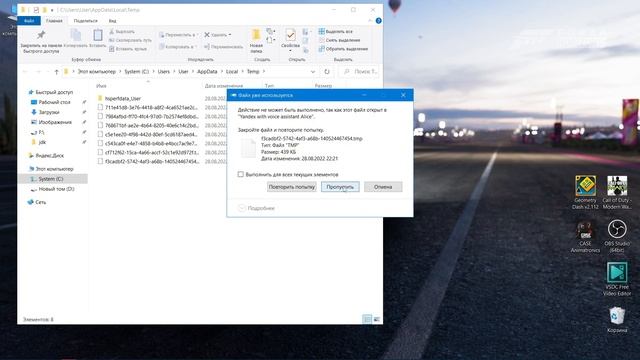Screen dimensions: 640x360
Task: Click Обратить выделение in ribbon
Action: click(x=343, y=49)
